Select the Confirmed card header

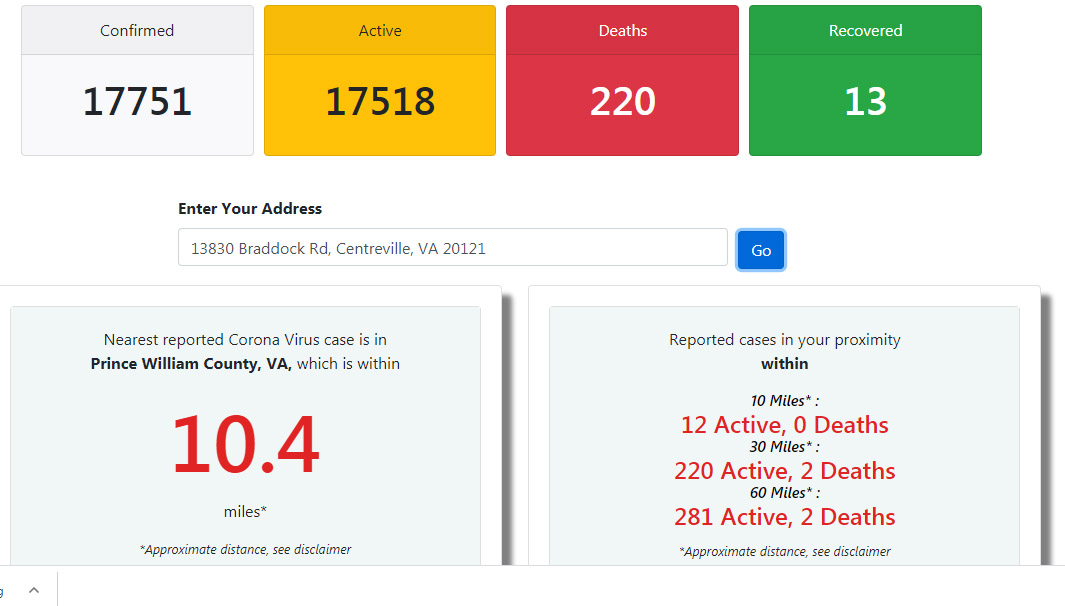(137, 31)
